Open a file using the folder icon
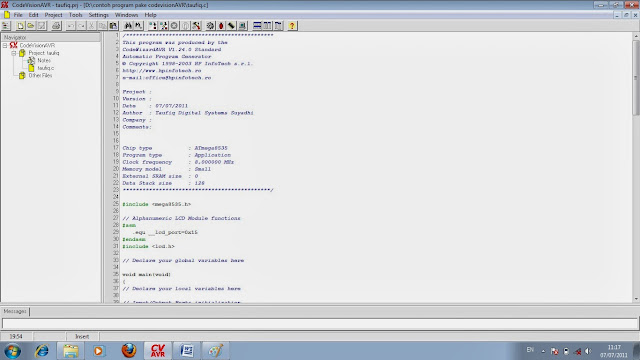Viewport: 640px width, 360px height. click(31, 26)
